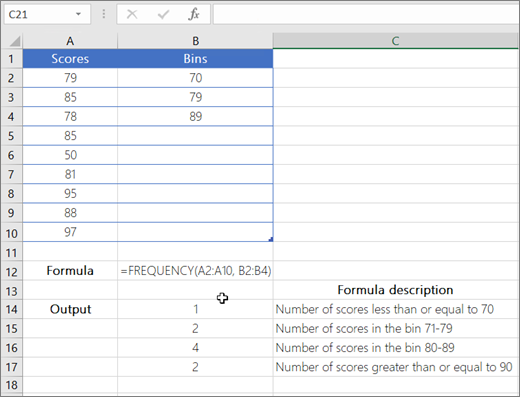
Task: Click the Bins header cell
Action: (195, 59)
